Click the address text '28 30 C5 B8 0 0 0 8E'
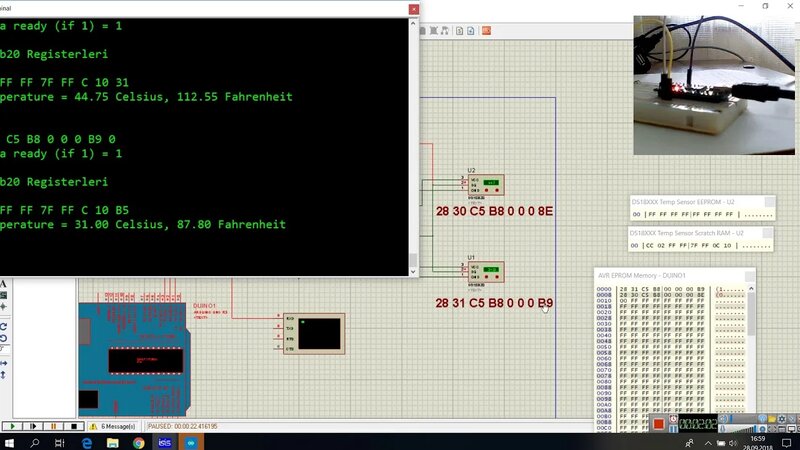This screenshot has width=800, height=450. coord(494,211)
